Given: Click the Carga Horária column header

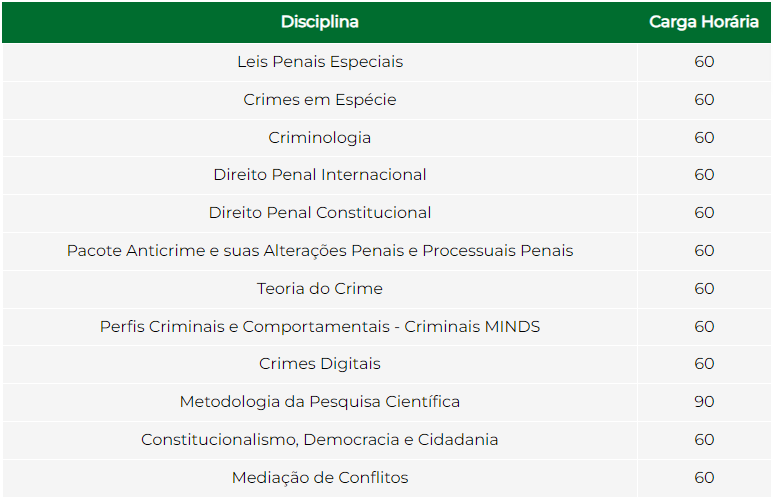Looking at the screenshot, I should click(703, 22).
